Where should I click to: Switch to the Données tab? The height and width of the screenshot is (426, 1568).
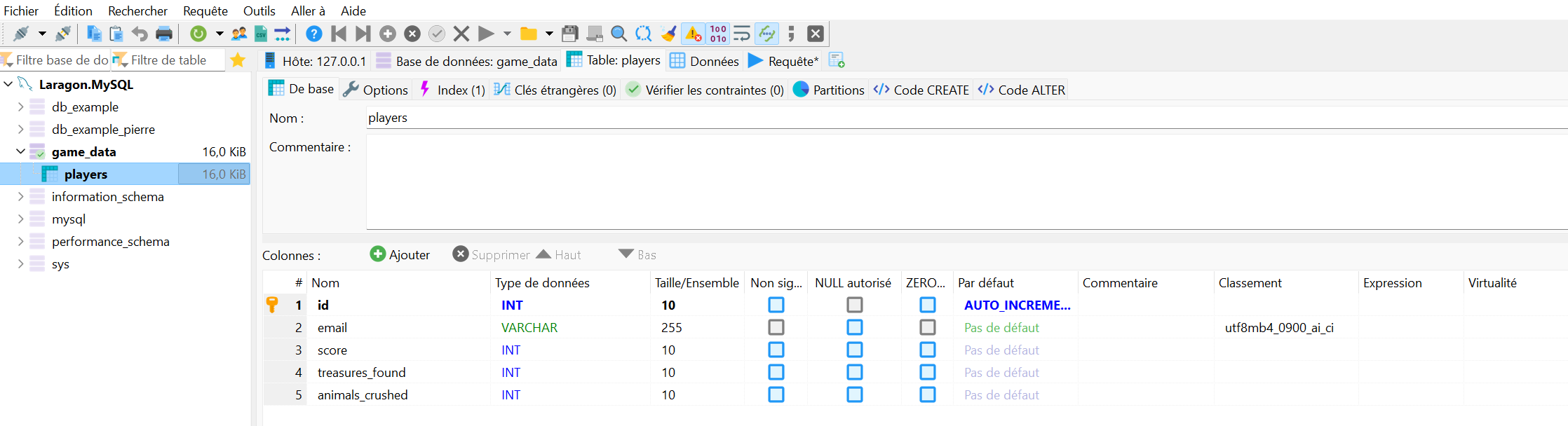coord(705,61)
